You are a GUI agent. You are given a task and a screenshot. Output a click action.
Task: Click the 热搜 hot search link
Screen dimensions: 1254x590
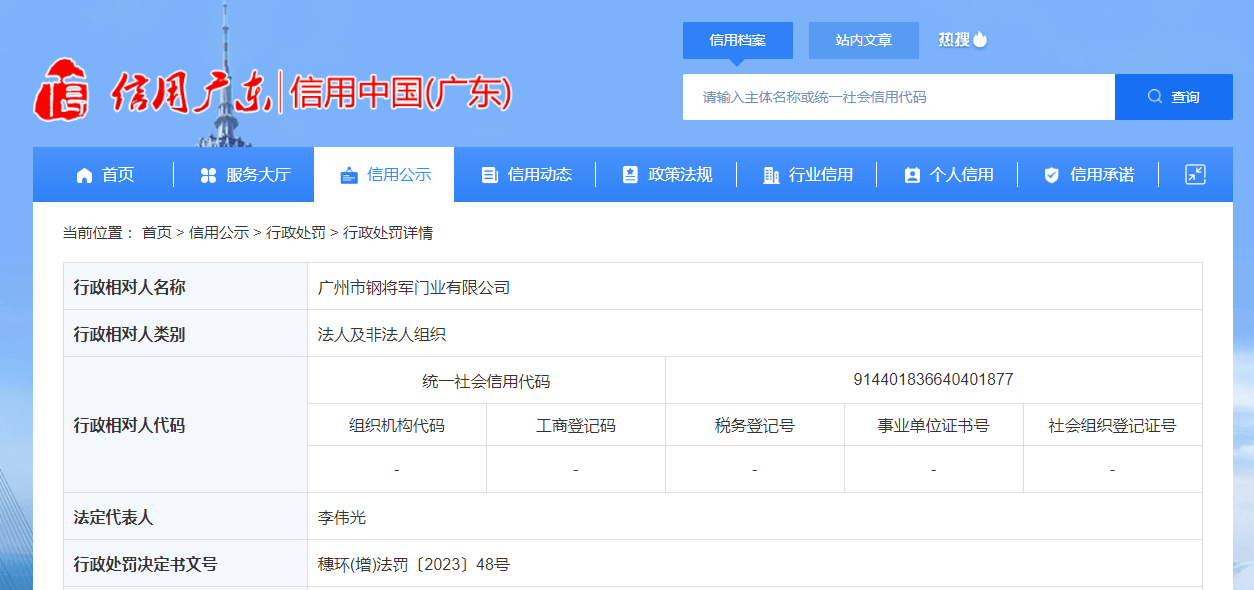click(954, 39)
